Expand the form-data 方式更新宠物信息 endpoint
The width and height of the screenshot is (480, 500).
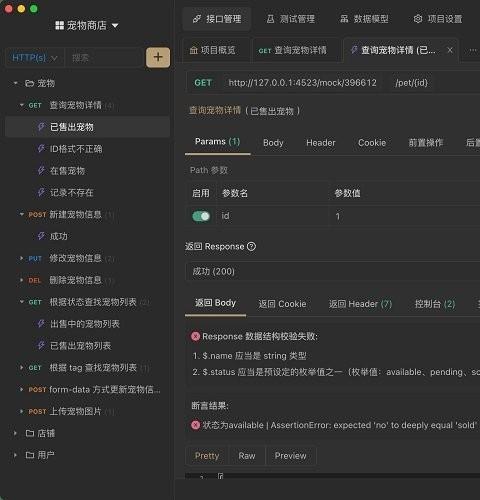(x=22, y=389)
